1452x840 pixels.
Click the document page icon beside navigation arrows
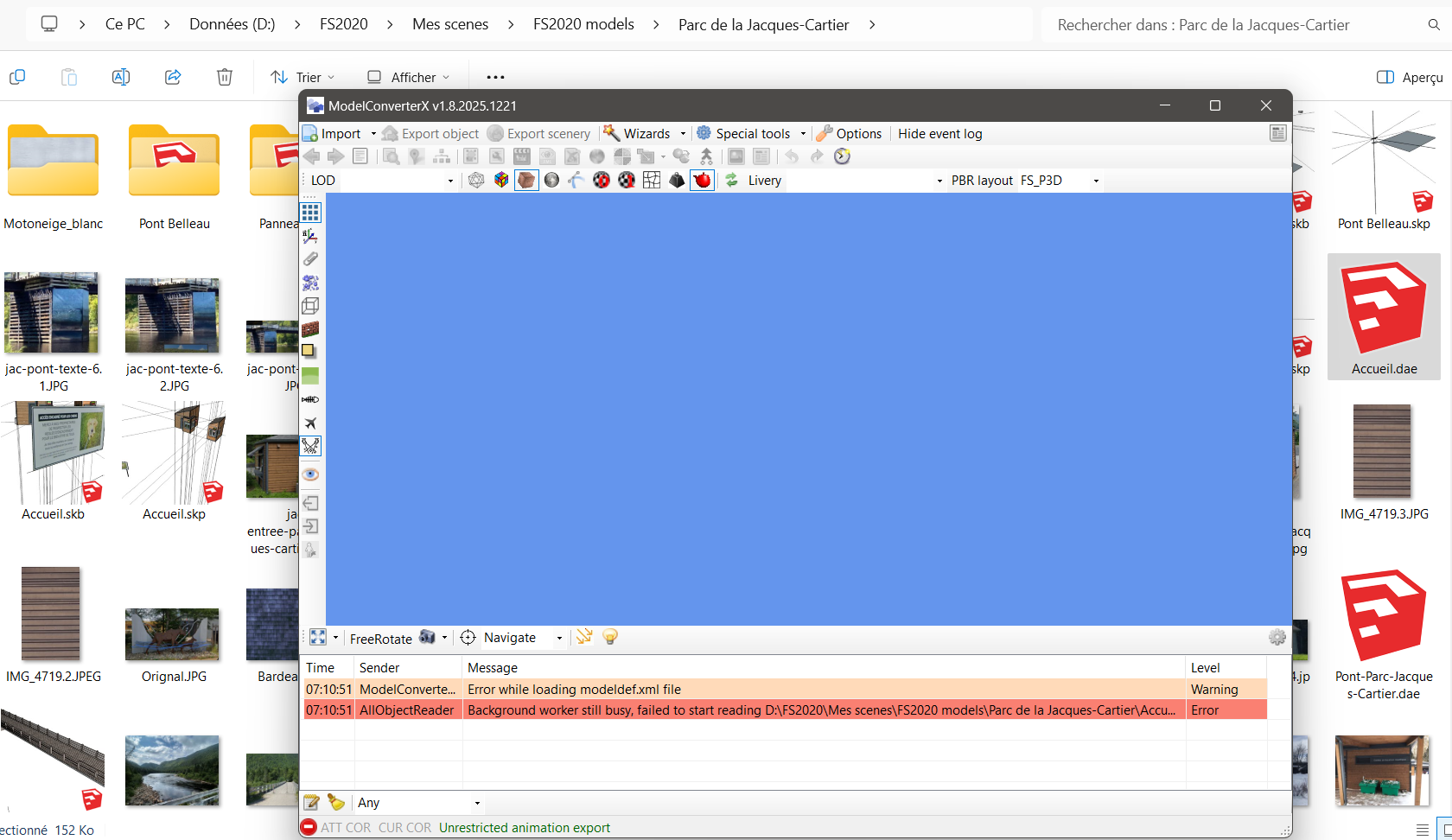pyautogui.click(x=360, y=156)
